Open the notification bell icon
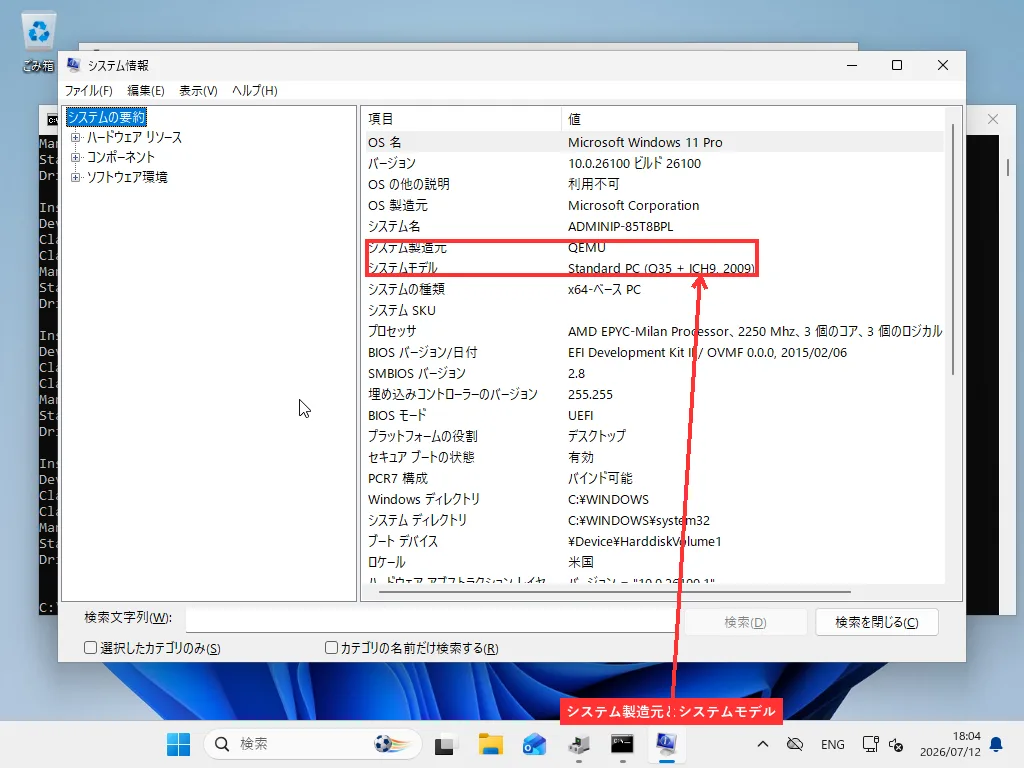1024x768 pixels. pyautogui.click(x=996, y=744)
